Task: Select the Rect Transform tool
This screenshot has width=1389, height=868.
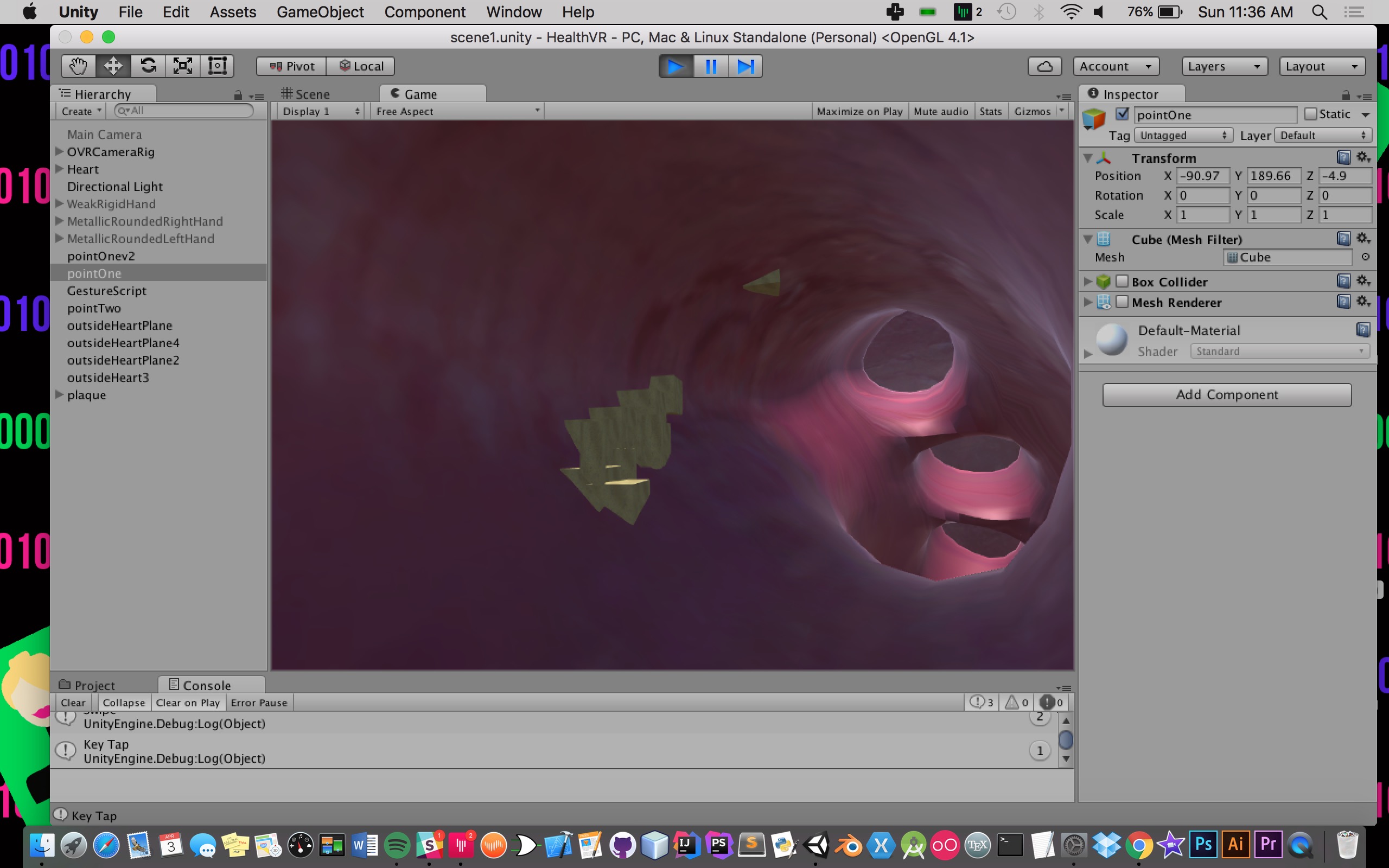Action: tap(217, 66)
